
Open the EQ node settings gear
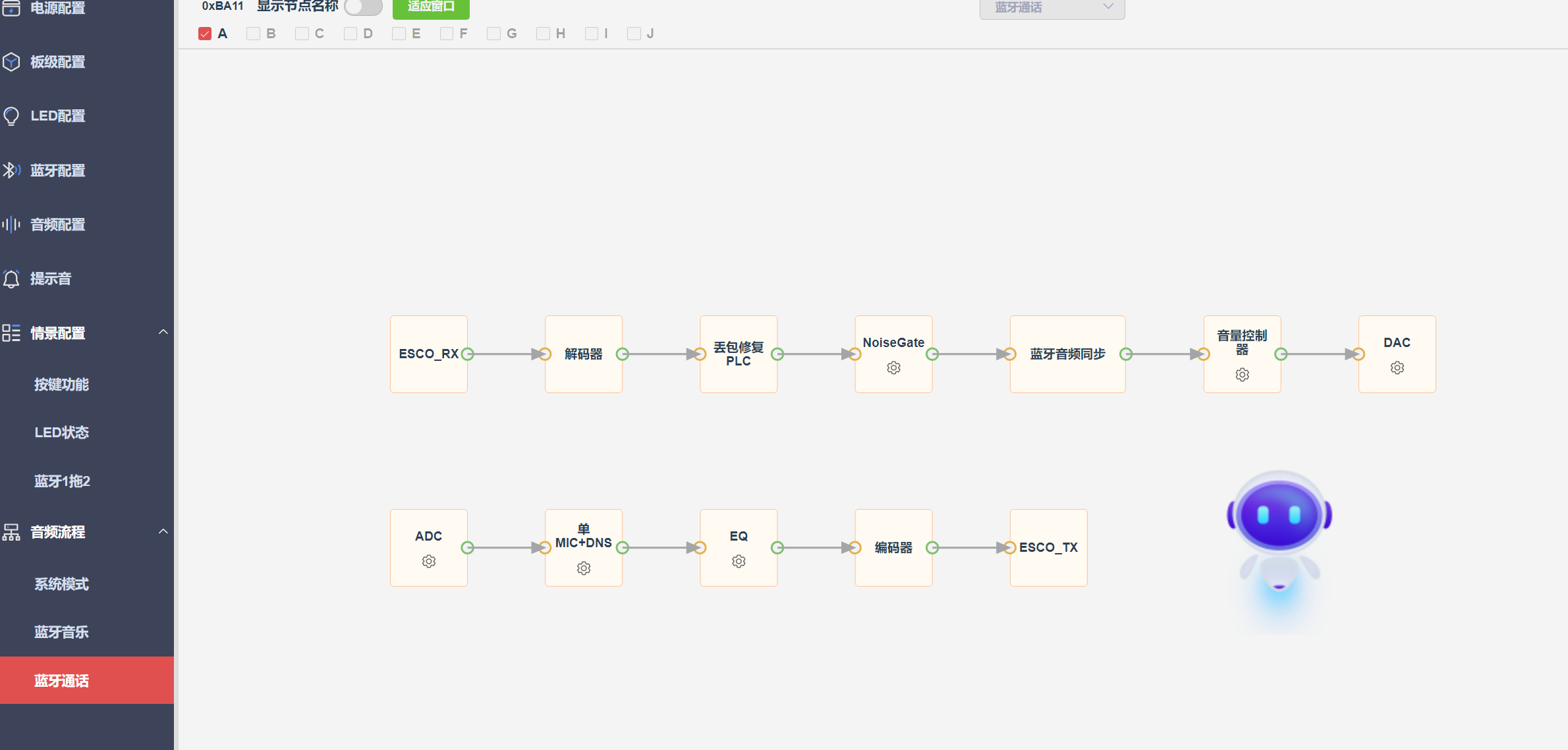(739, 561)
